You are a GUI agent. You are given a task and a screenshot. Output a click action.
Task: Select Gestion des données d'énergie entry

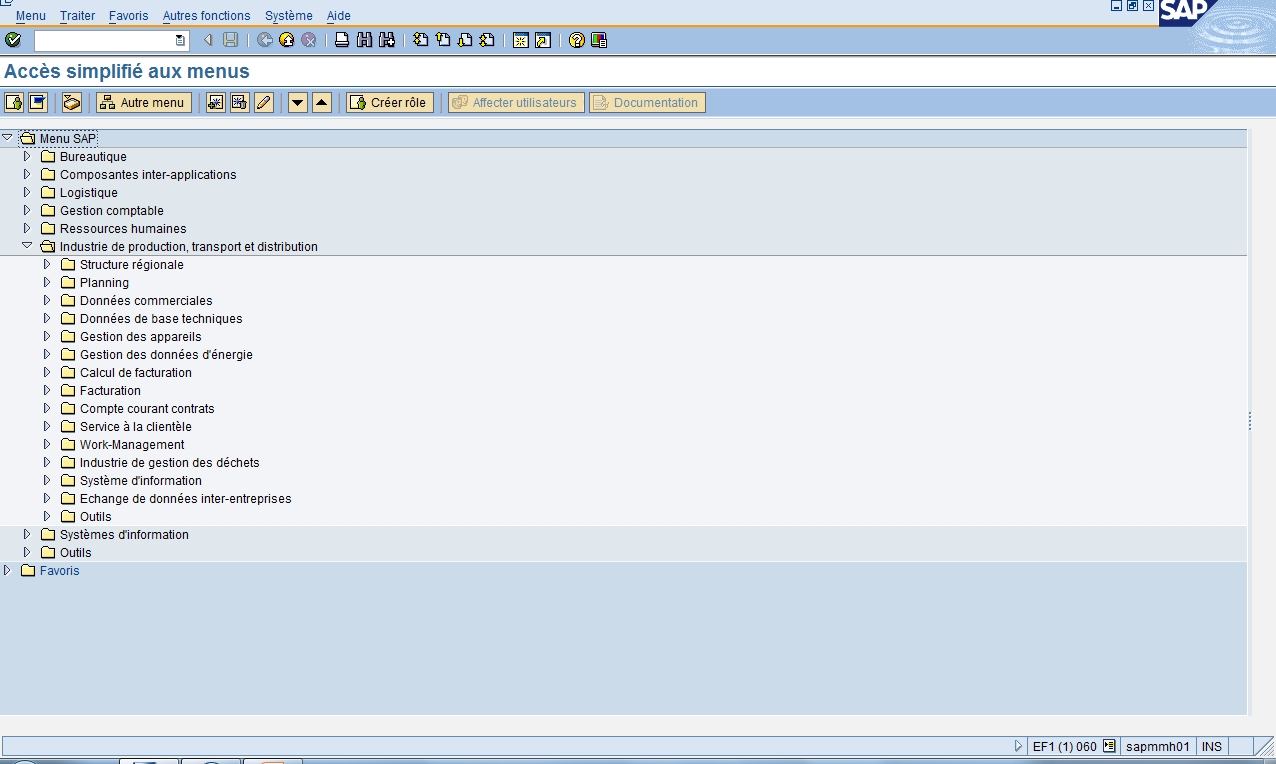(x=166, y=355)
